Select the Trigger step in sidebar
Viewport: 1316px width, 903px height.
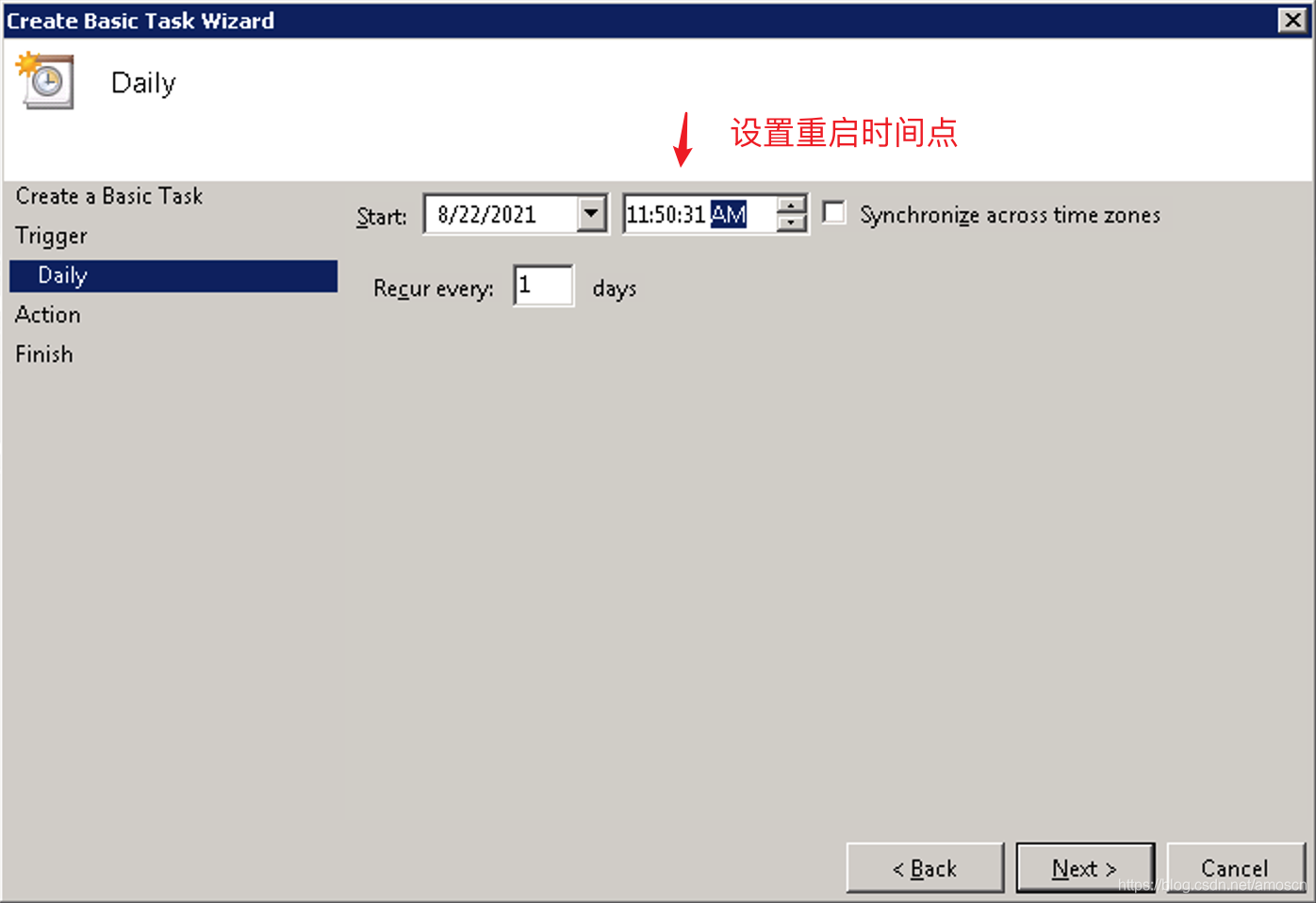tap(52, 236)
